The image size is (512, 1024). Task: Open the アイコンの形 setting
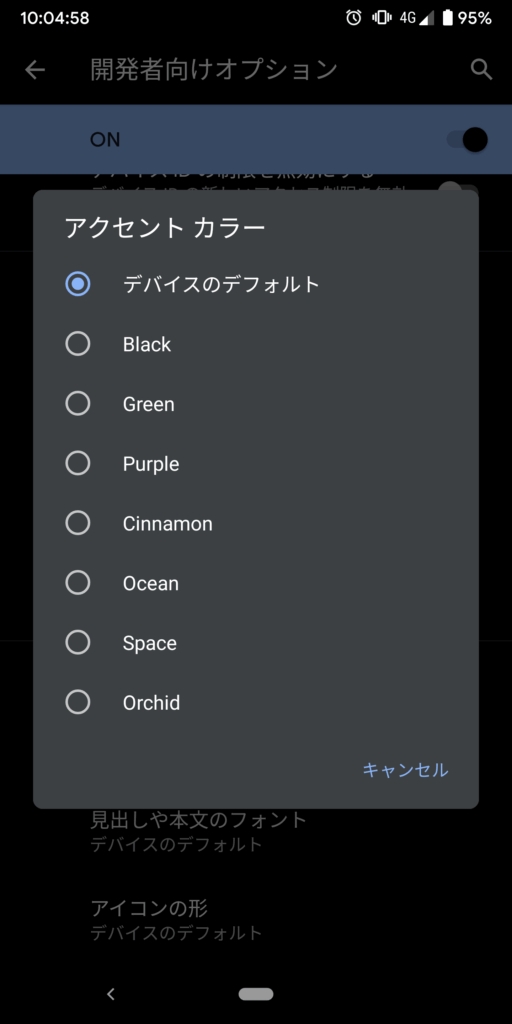coord(256,920)
